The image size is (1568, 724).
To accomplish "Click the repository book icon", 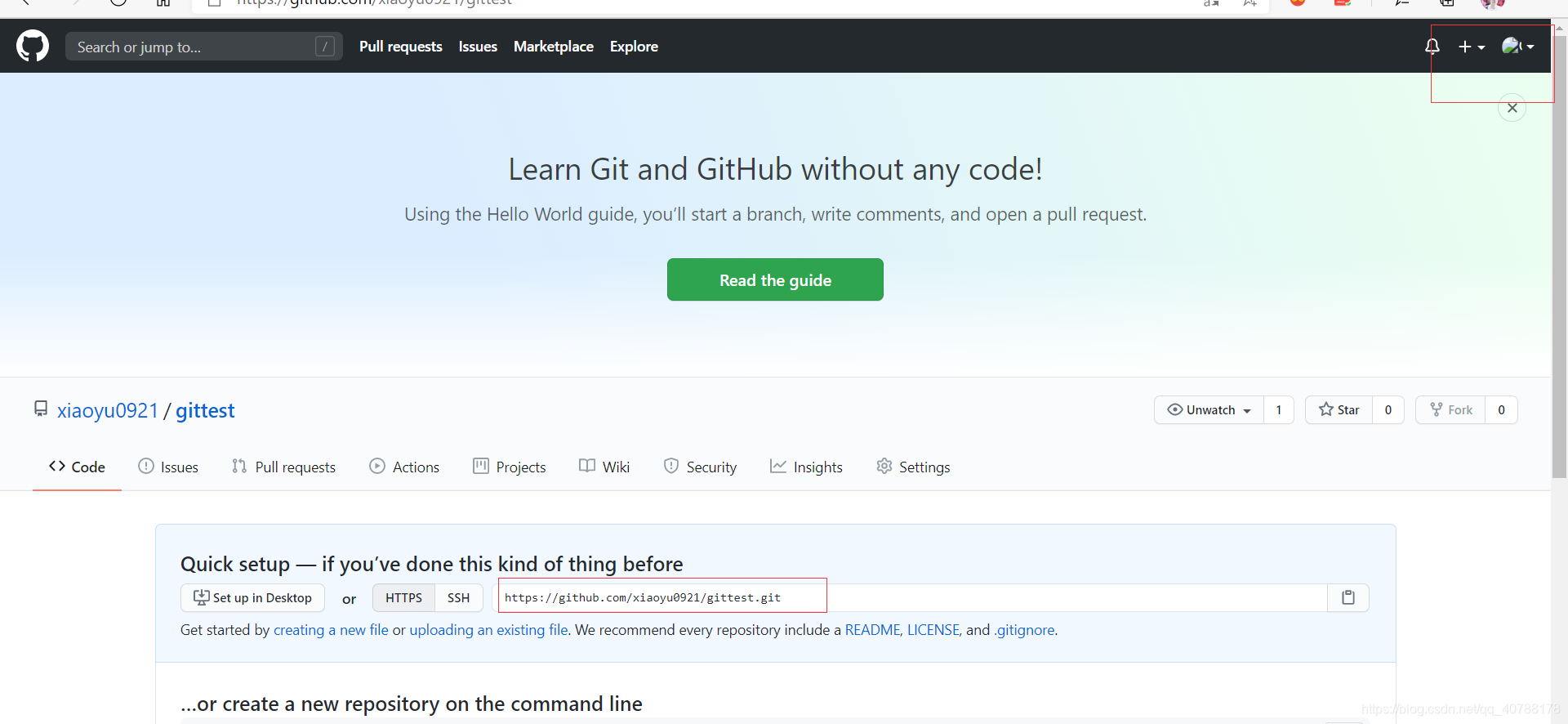I will pos(41,409).
